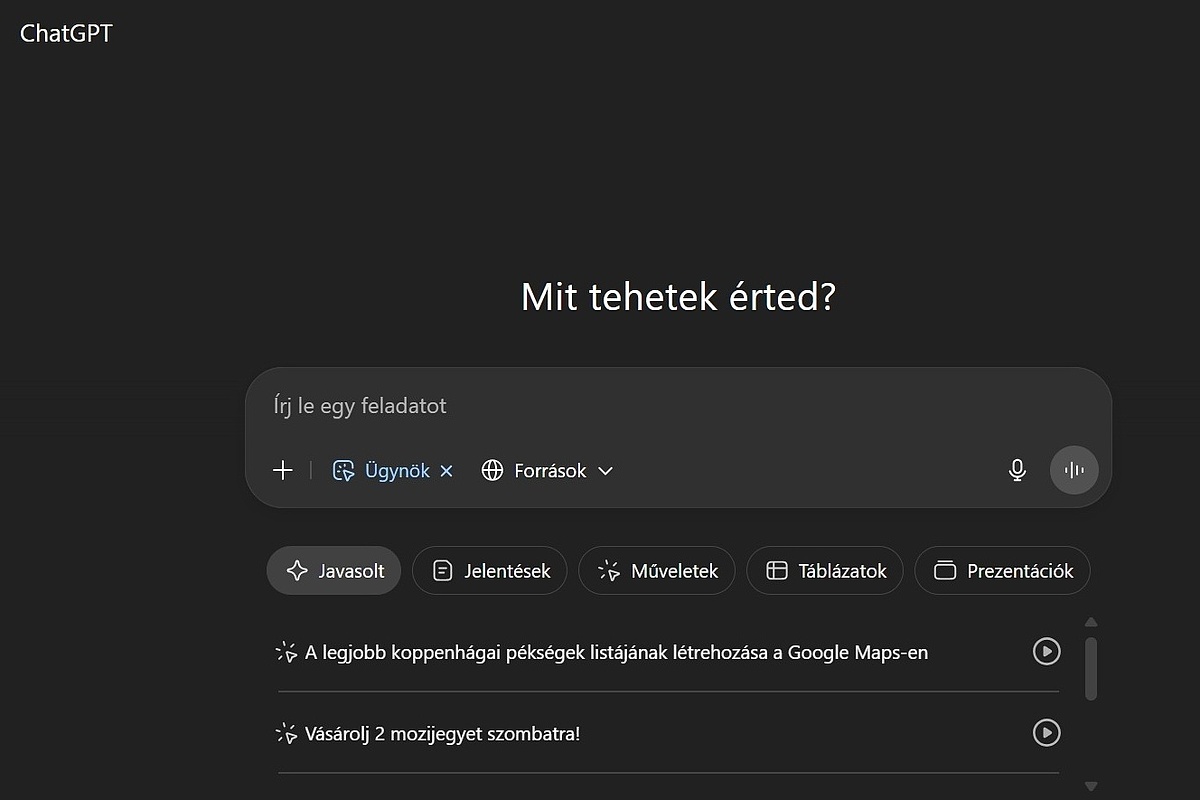Remove agent mode with the X toggle
Image resolution: width=1200 pixels, height=800 pixels.
click(447, 470)
